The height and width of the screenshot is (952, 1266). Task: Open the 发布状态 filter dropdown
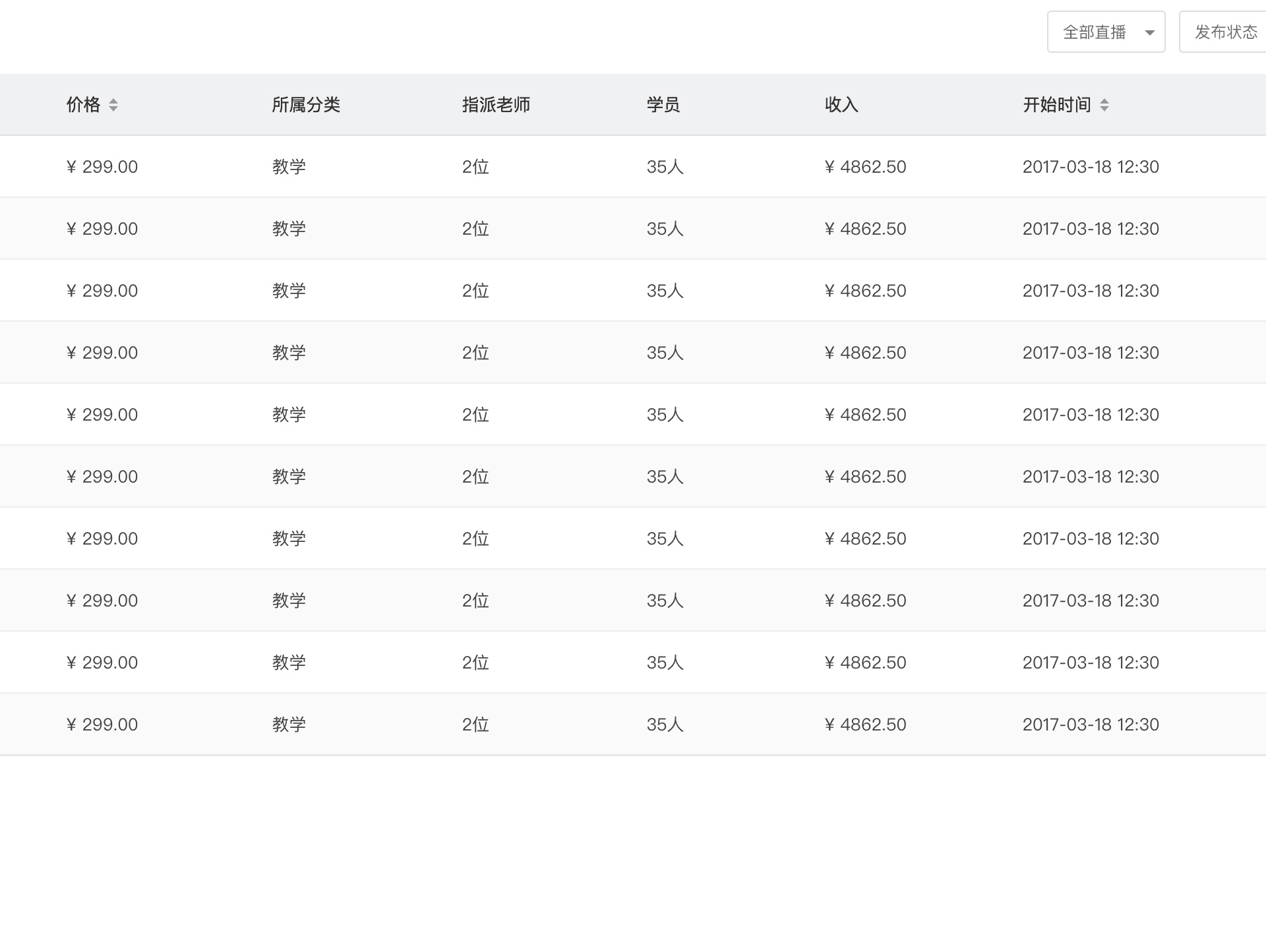tap(1225, 32)
